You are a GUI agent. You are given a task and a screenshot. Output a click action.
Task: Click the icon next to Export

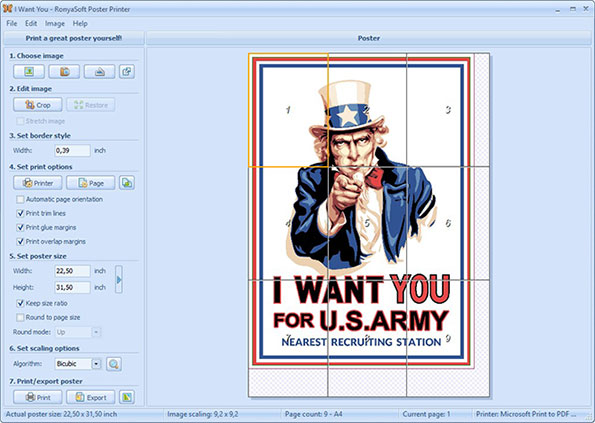[127, 397]
